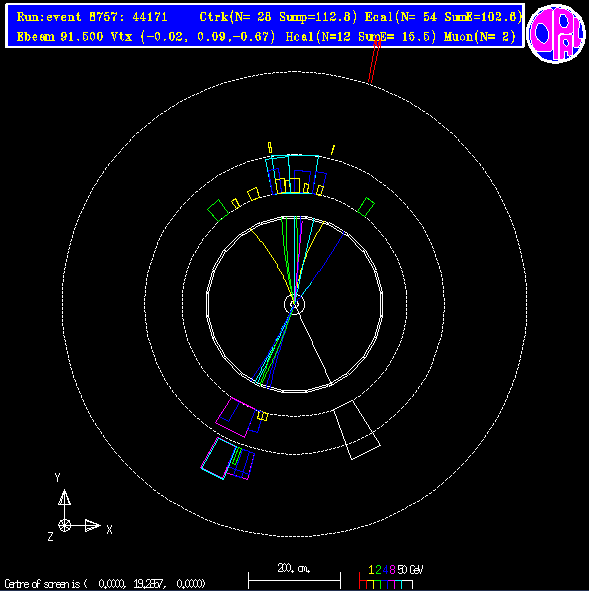Click the Muon N=2 header text

tap(480, 37)
